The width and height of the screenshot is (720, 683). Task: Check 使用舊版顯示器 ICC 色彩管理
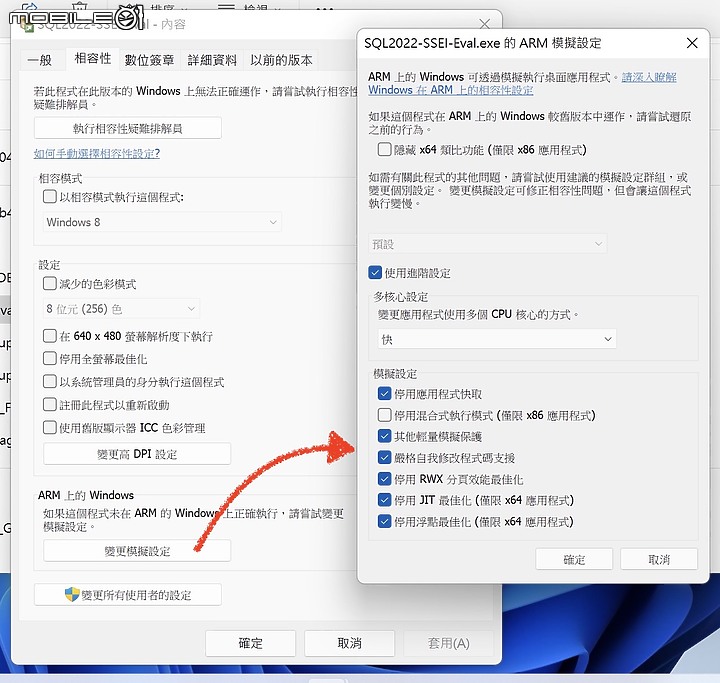[50, 427]
